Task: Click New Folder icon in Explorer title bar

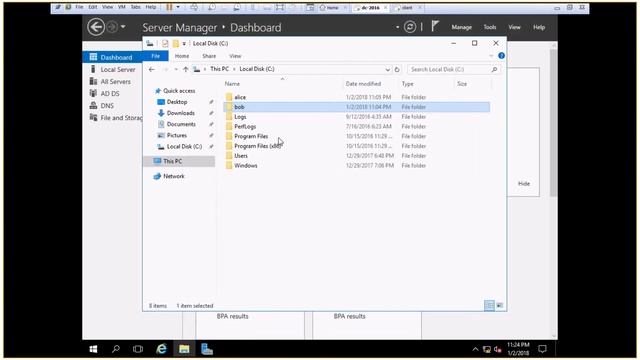Action: pyautogui.click(x=176, y=43)
